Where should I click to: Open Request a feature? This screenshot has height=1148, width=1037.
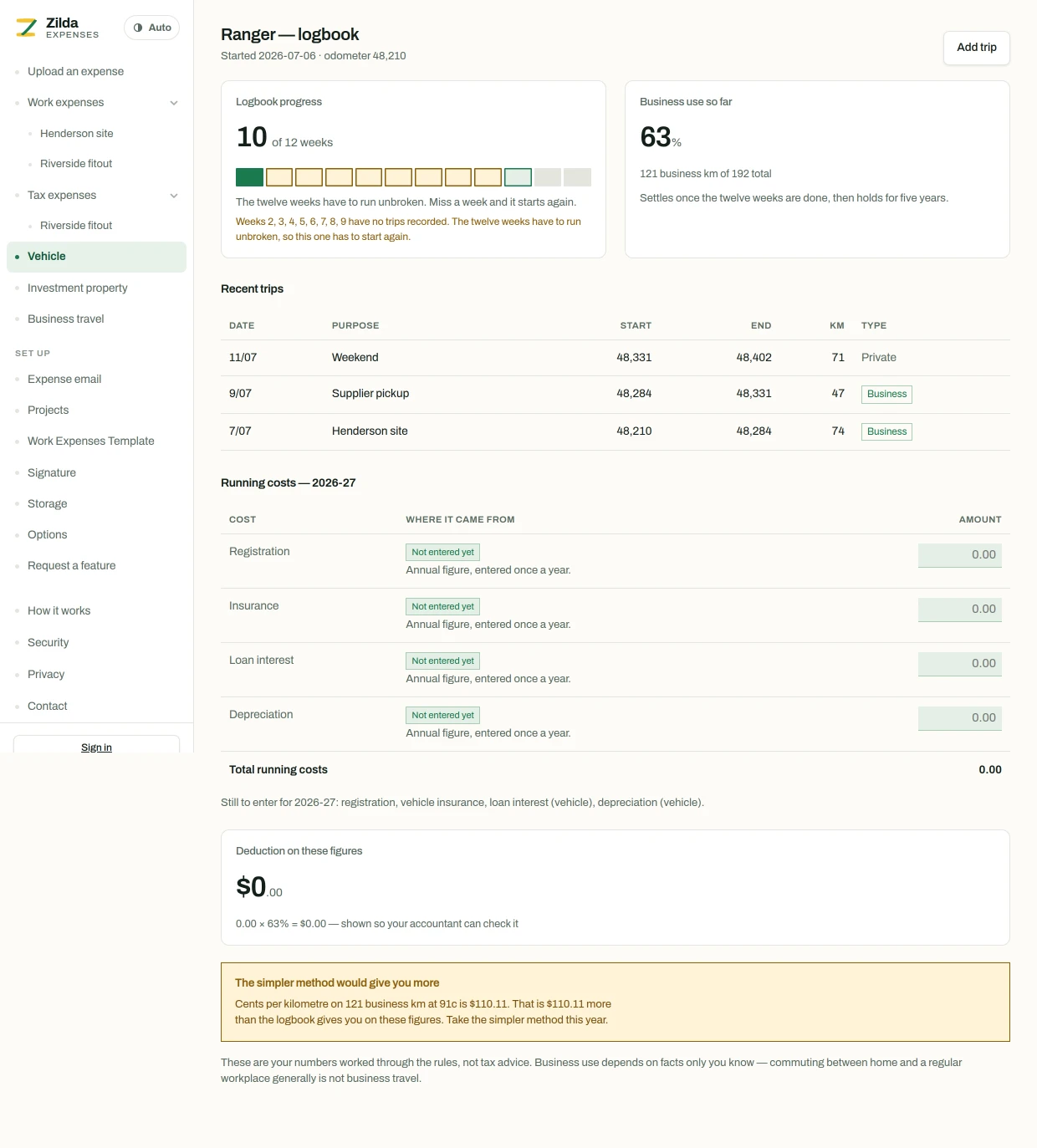(72, 566)
